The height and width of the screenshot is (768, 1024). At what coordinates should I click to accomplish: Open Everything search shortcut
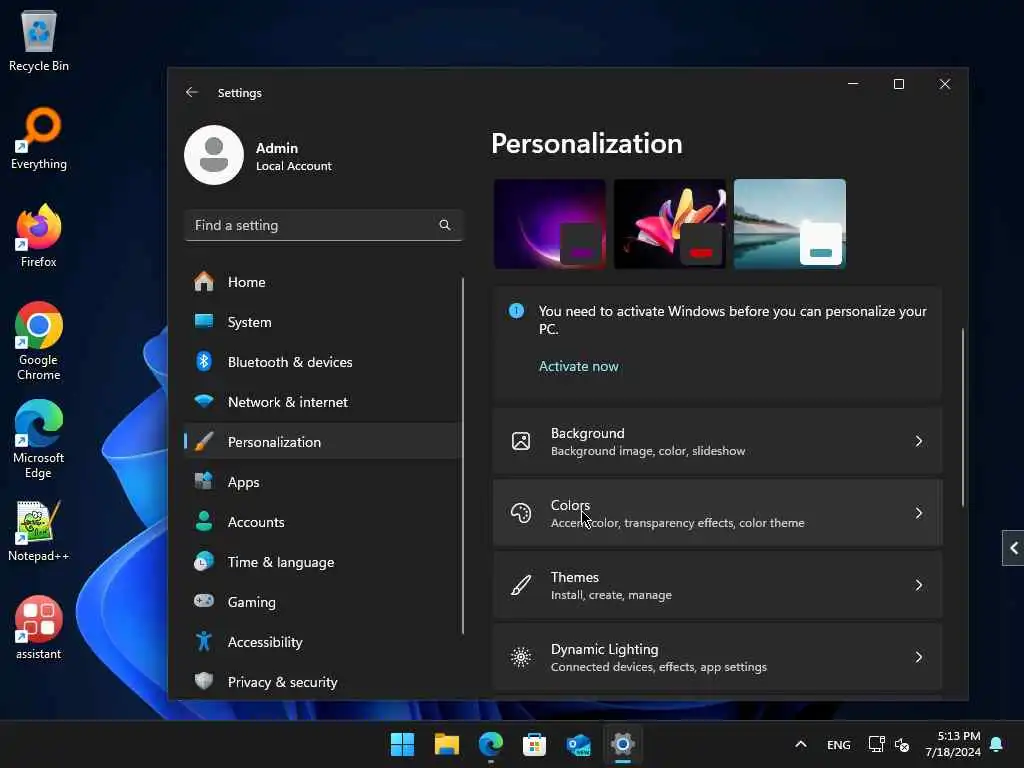(x=39, y=138)
